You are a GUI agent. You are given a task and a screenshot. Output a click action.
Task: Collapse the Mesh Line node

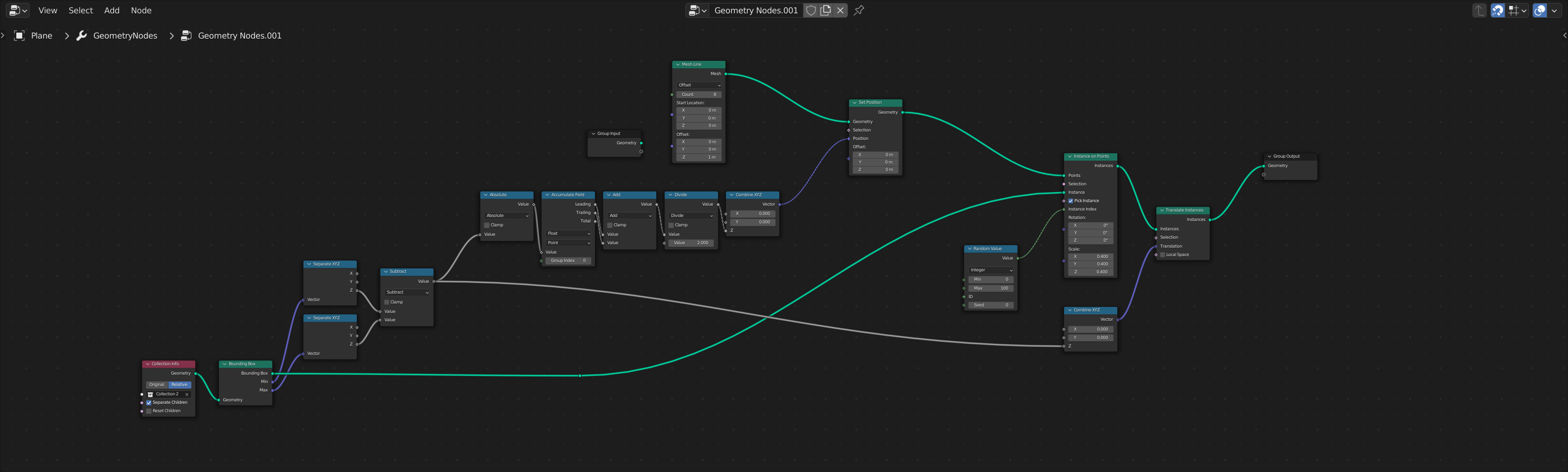[x=678, y=64]
